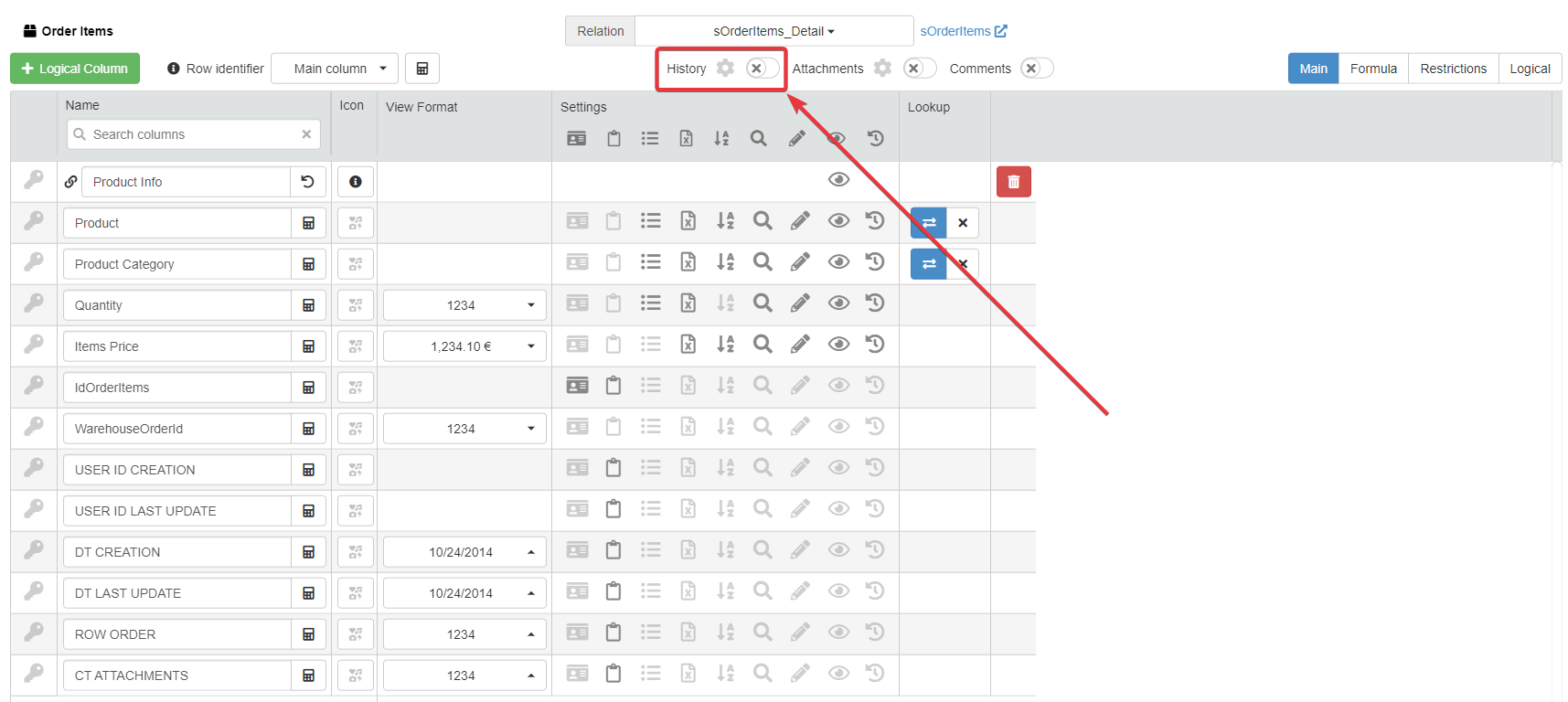This screenshot has height=702, width=1568.
Task: Enable the Comments toggle switch
Action: tap(1036, 69)
